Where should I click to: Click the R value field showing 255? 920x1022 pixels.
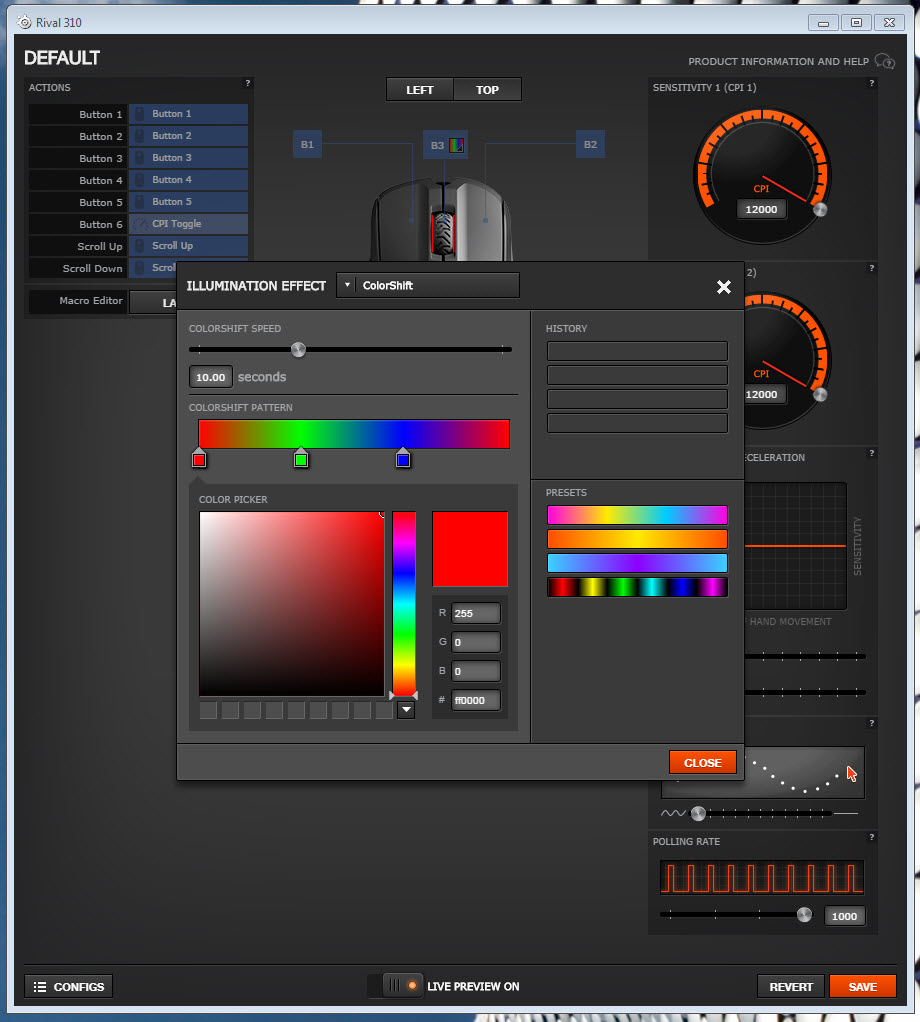coord(476,613)
